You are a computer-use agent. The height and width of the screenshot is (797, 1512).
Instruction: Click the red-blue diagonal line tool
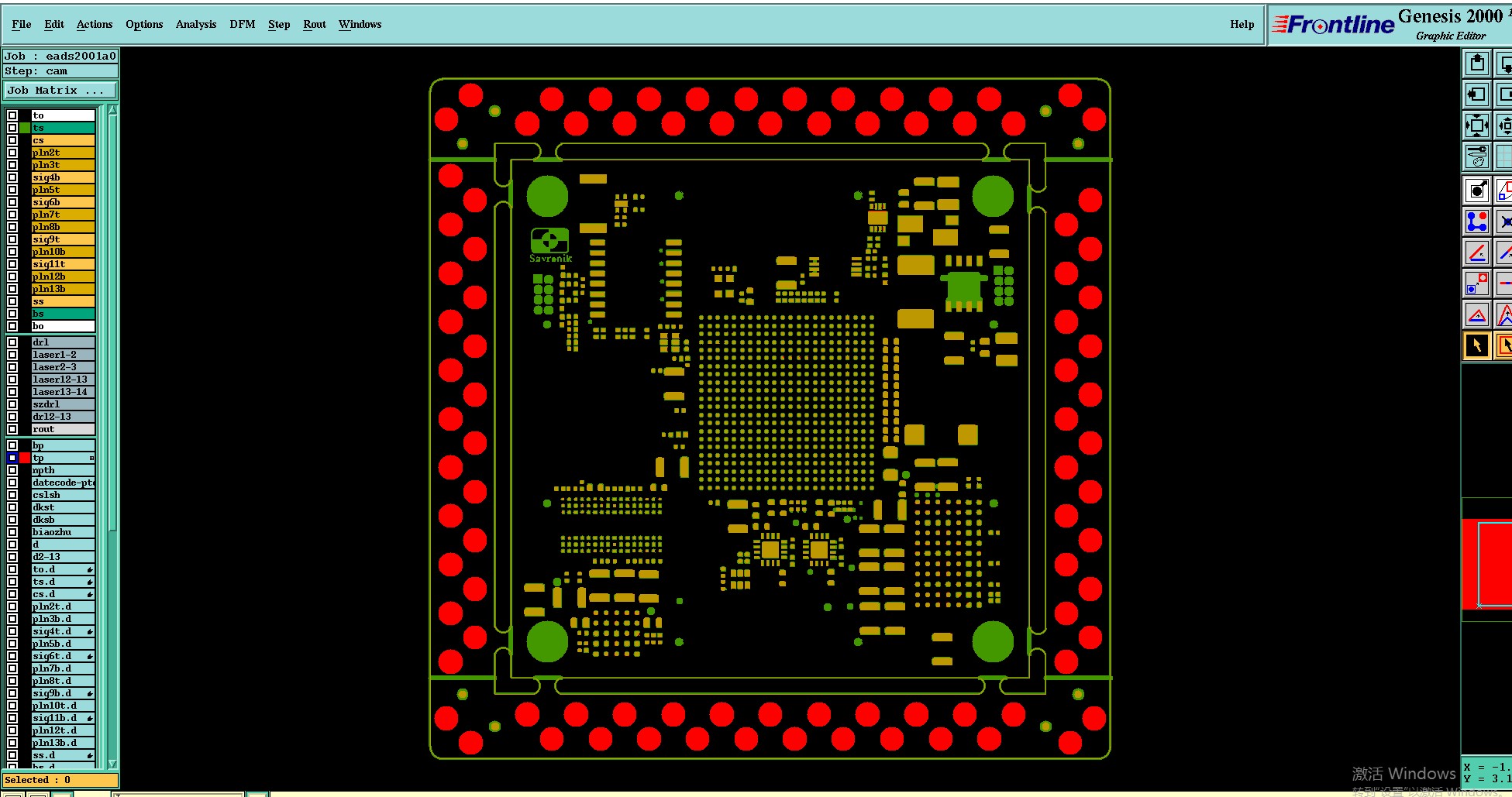click(x=1504, y=252)
